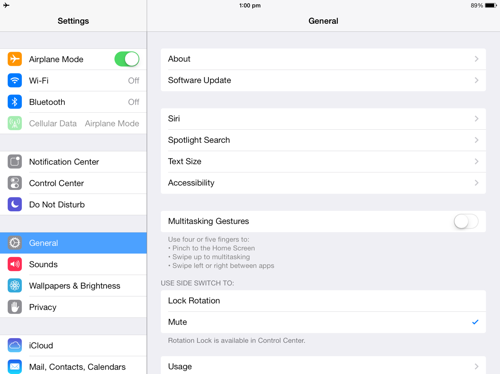Screen dimensions: 500x374
Task: Open Software Update via its chevron
Action: tap(476, 80)
